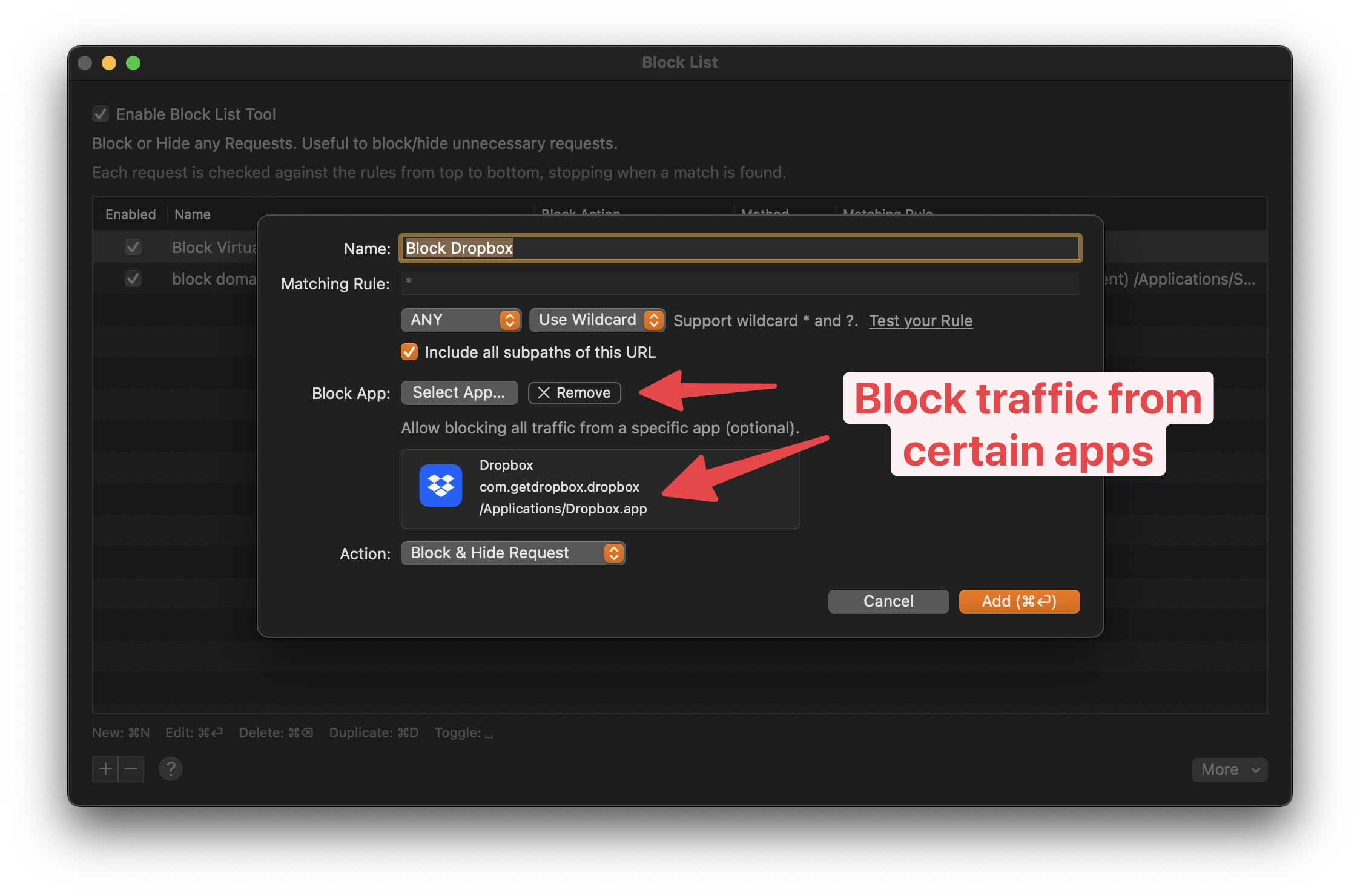Click the green zoom window button
The image size is (1360, 896).
coord(133,63)
